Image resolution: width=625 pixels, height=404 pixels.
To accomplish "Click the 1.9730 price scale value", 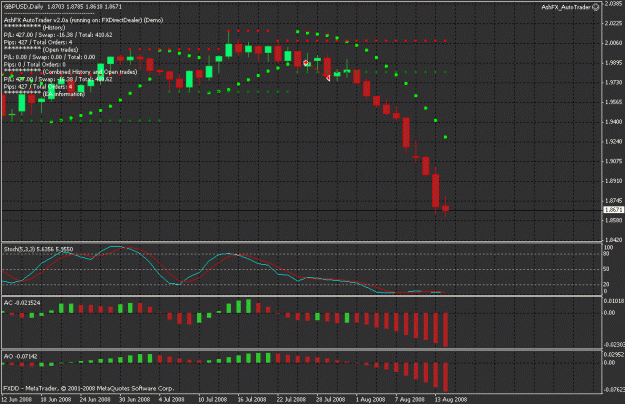I will pyautogui.click(x=613, y=82).
